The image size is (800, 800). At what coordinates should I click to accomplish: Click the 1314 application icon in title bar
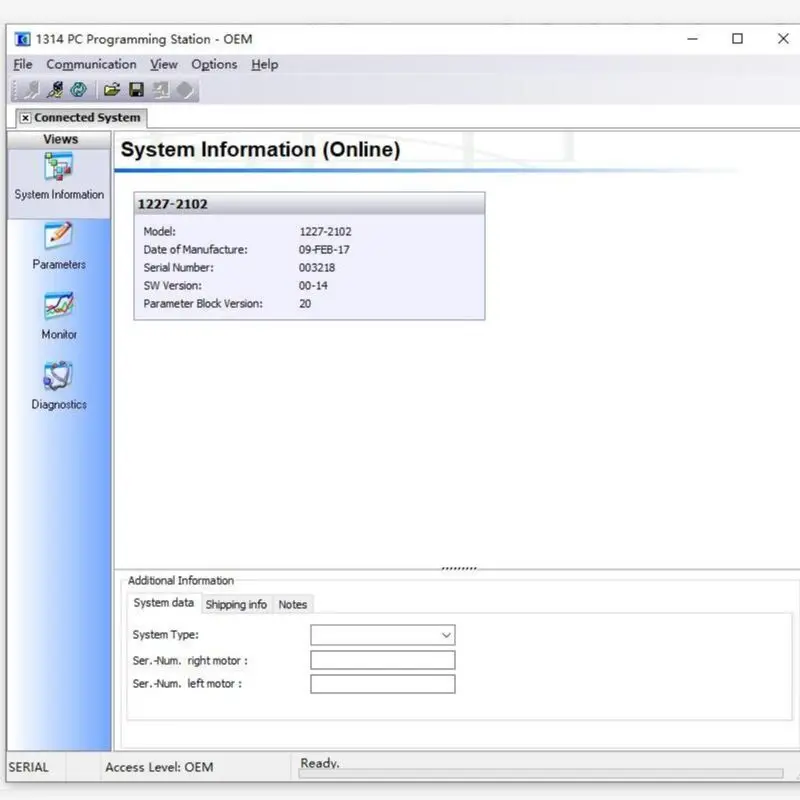(22, 39)
